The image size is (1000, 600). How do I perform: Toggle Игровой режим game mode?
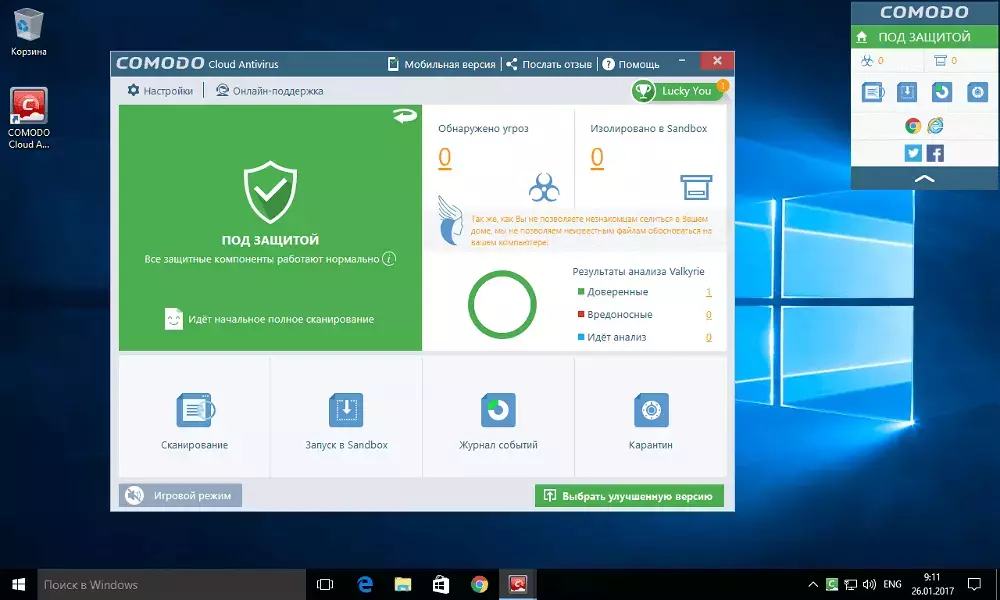tap(180, 495)
